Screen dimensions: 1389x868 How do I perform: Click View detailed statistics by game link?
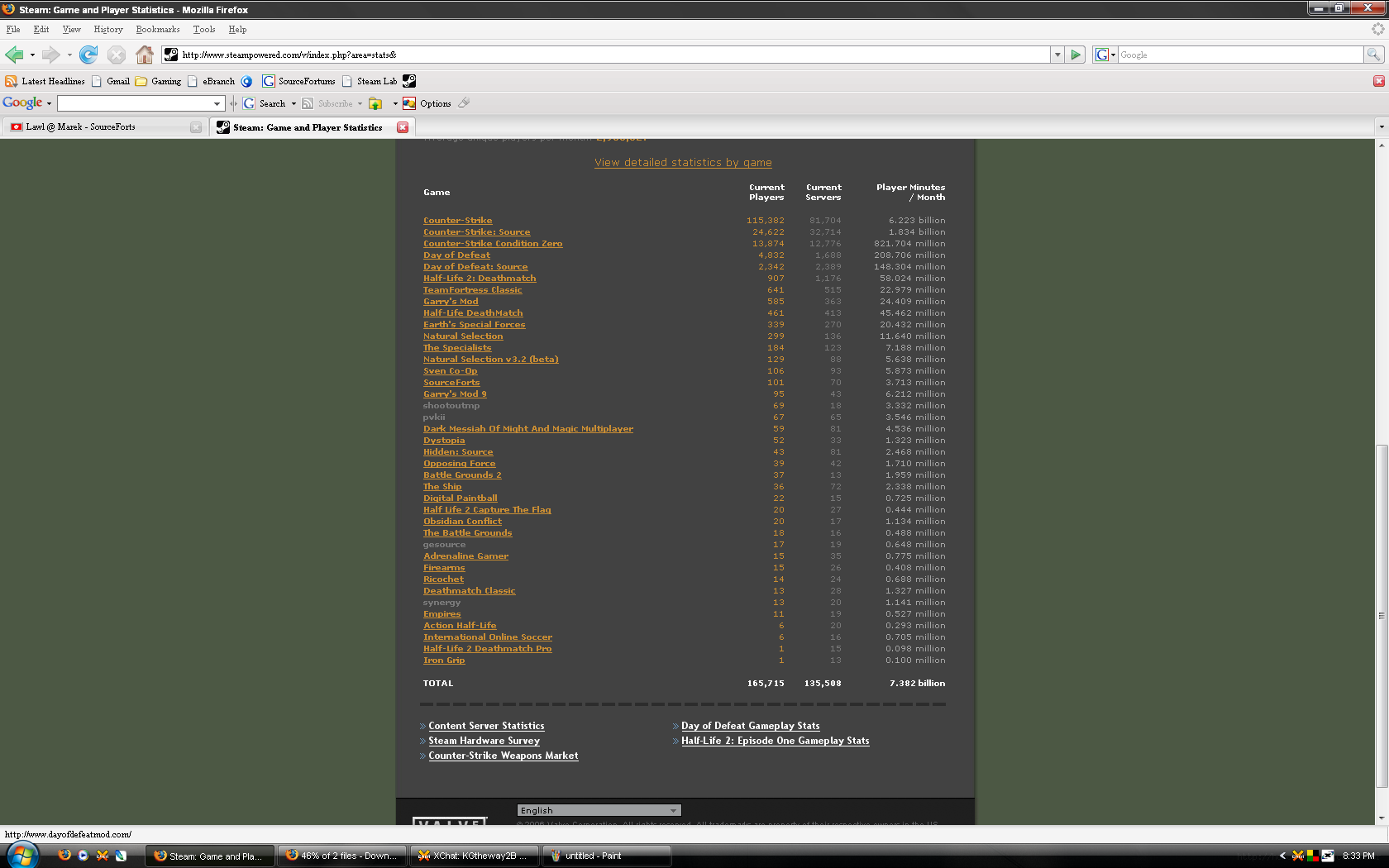pos(683,163)
